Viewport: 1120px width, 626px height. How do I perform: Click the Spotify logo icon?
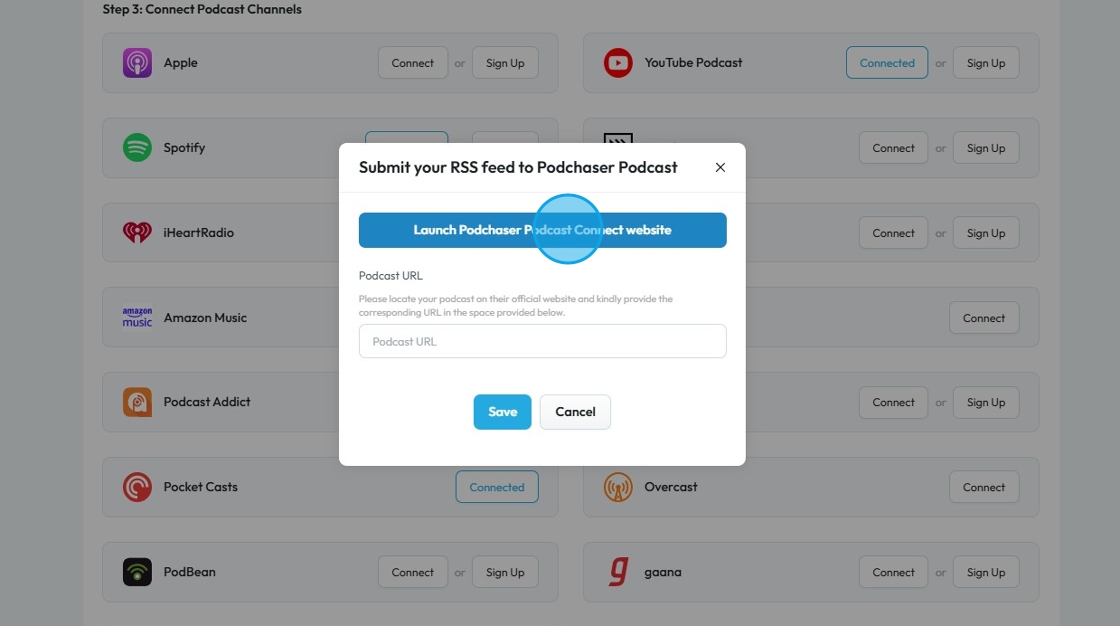coord(137,148)
